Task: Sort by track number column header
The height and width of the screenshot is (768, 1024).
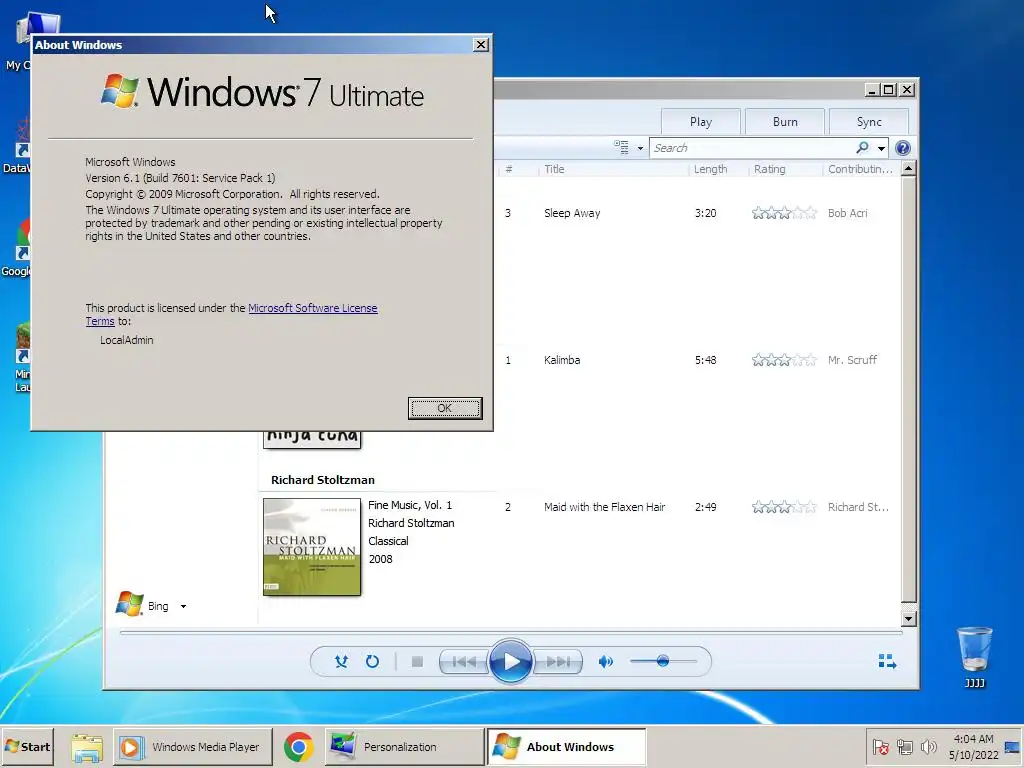Action: pyautogui.click(x=509, y=169)
